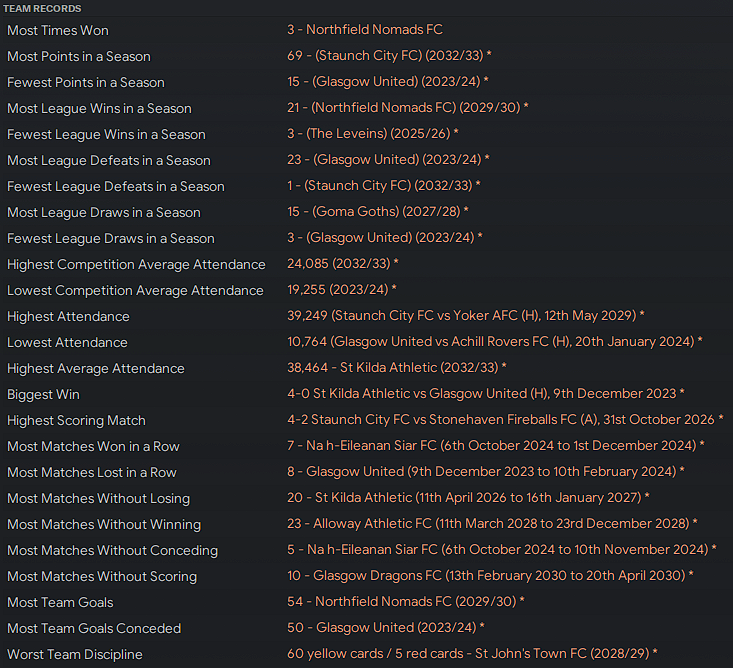
Task: Open '10,764 (Glasgow United vs Achill Rovers FC' match
Action: click(495, 342)
